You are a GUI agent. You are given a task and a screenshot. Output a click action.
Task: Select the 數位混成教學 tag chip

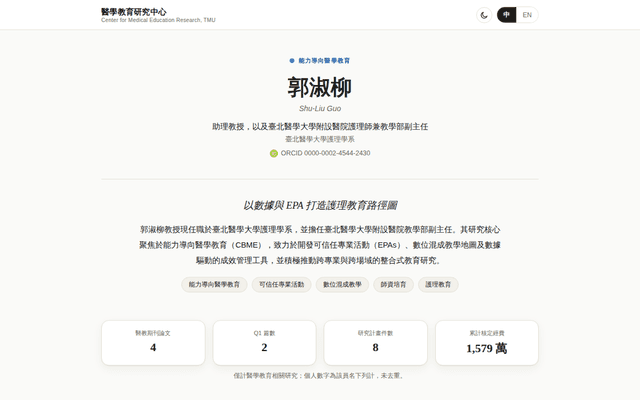[x=342, y=284]
